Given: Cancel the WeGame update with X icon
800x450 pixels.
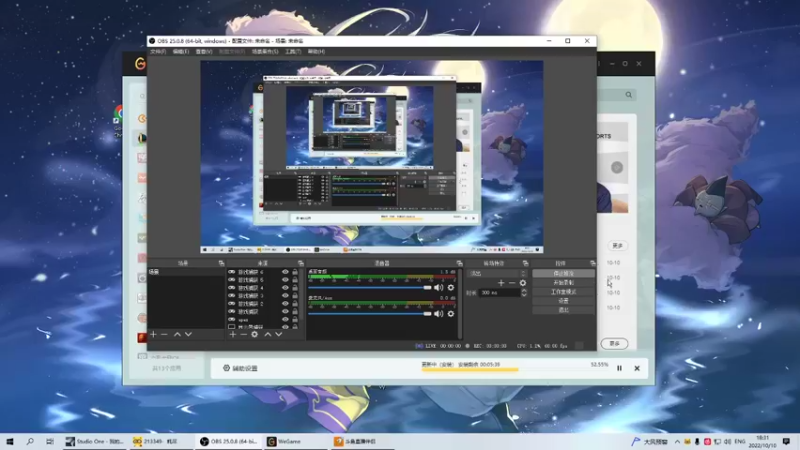Looking at the screenshot, I should coord(637,368).
